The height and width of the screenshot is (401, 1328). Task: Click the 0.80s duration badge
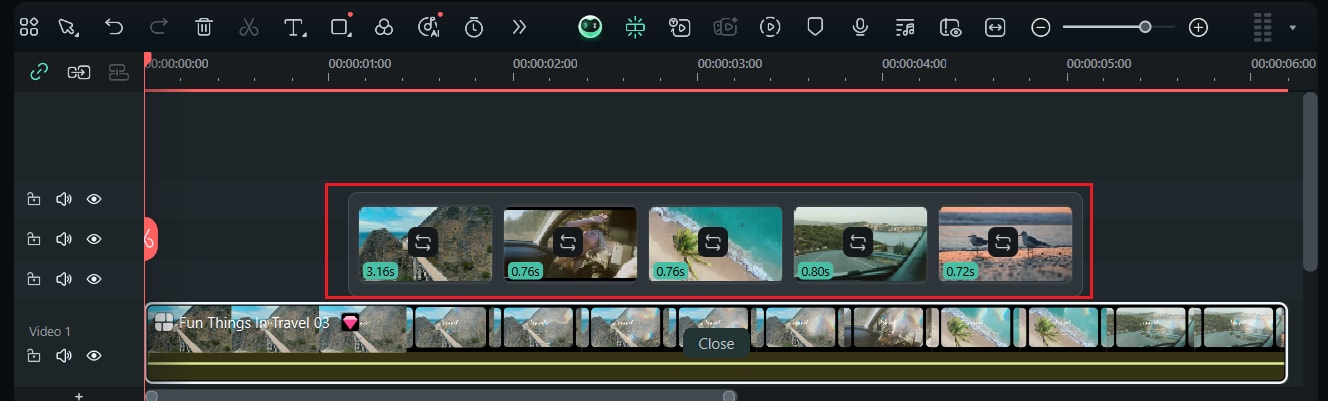click(816, 270)
